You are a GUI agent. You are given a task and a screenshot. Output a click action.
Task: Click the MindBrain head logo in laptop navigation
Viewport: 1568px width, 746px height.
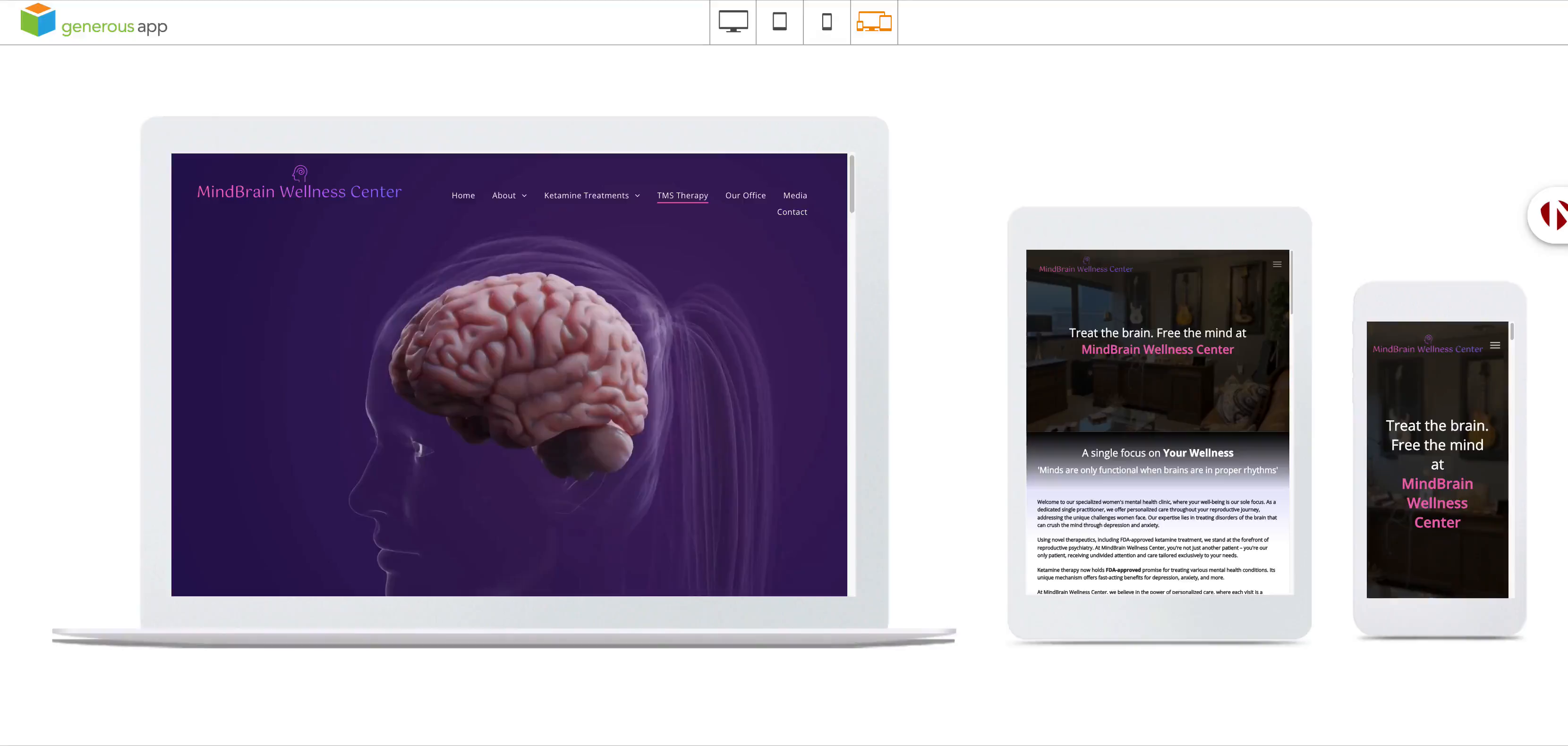[299, 173]
